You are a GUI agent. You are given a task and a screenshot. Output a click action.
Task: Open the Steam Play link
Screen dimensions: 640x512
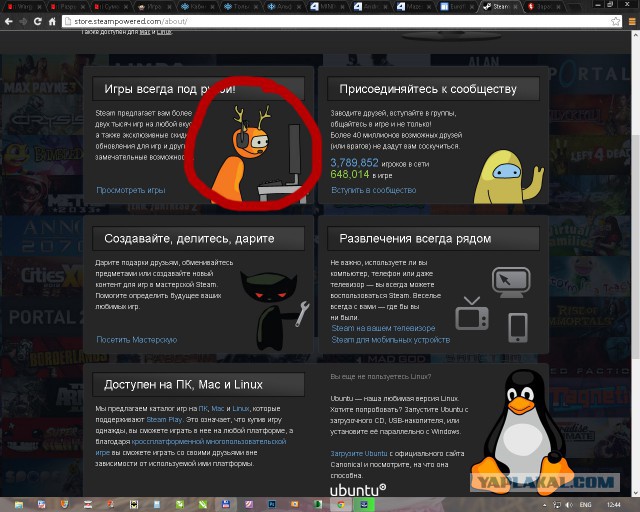(164, 420)
